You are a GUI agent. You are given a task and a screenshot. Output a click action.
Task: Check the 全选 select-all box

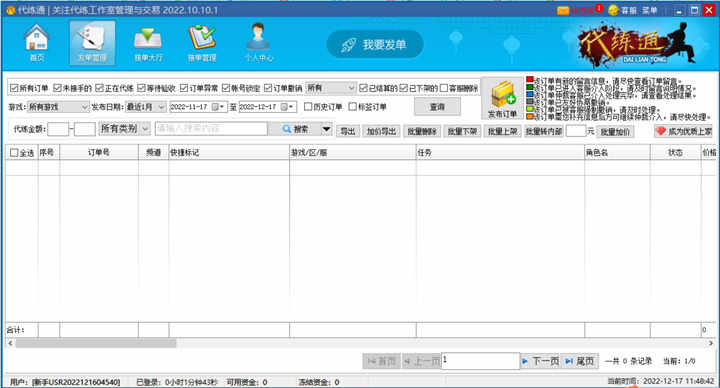tap(14, 153)
